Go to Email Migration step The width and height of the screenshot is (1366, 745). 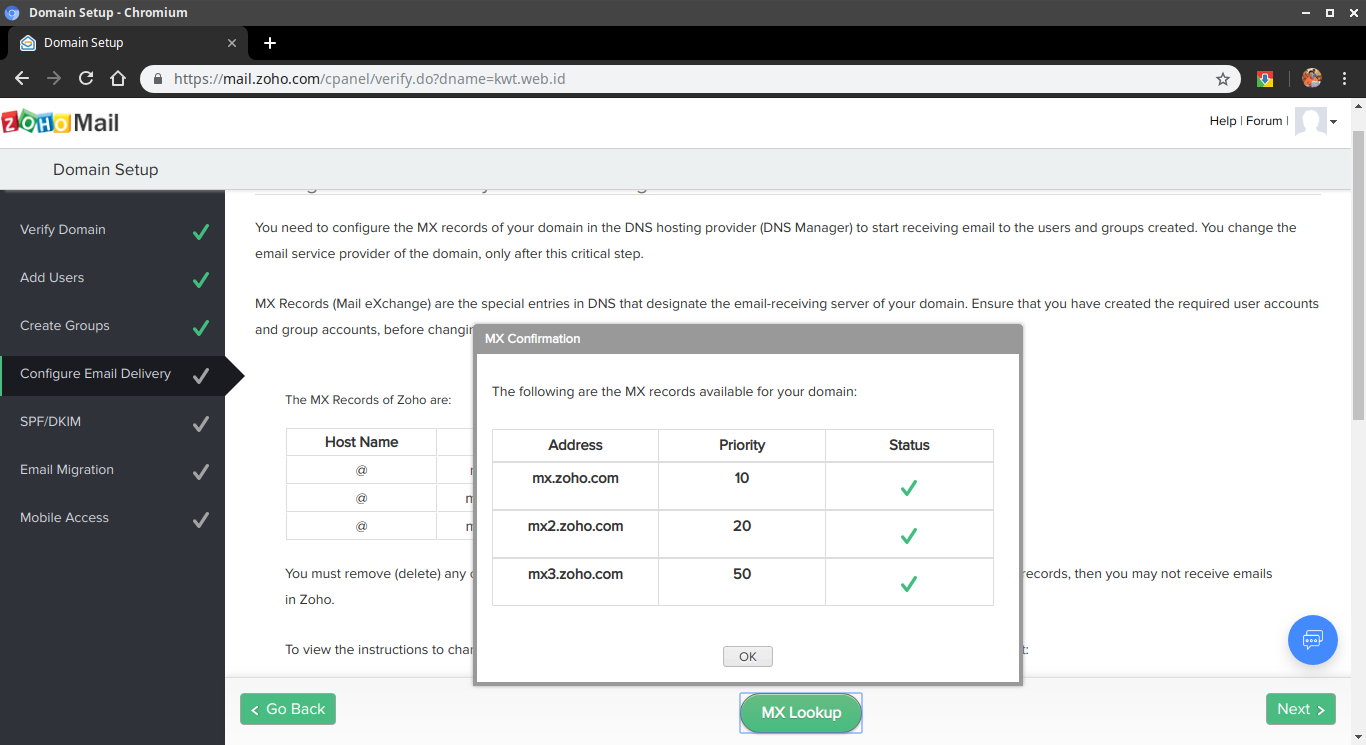(x=67, y=470)
